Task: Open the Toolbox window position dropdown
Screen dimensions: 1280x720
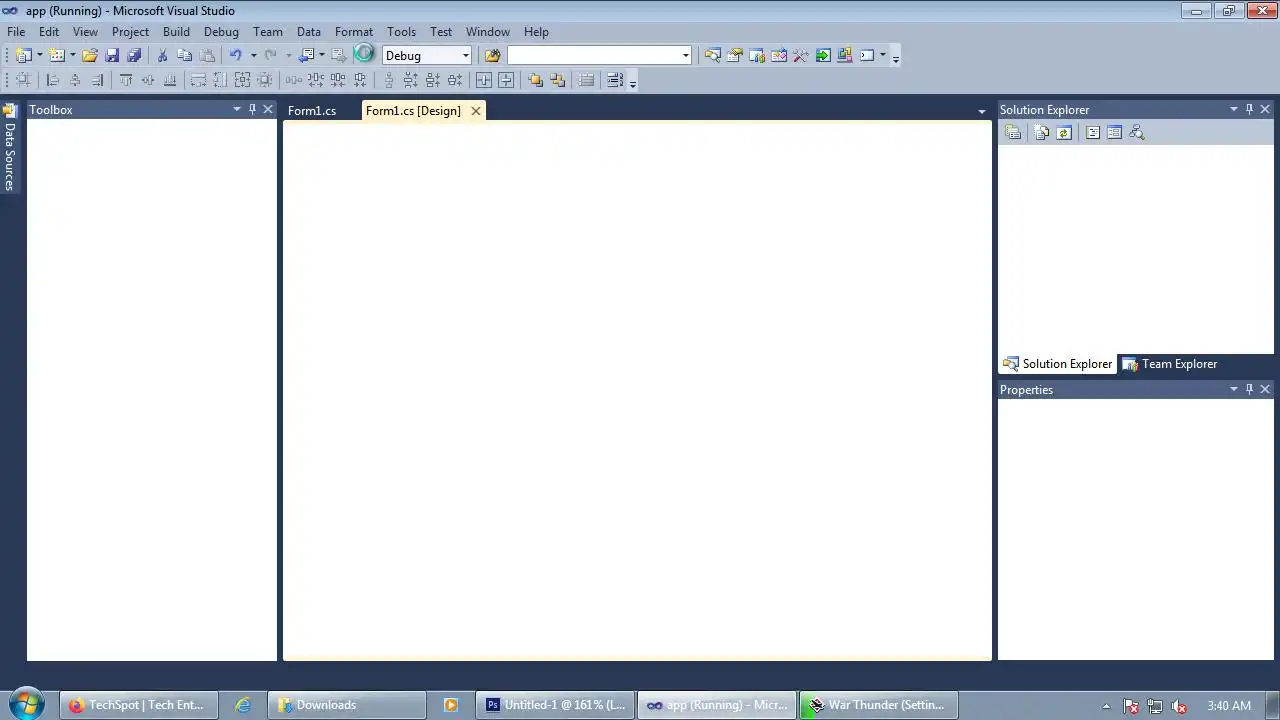Action: (237, 110)
